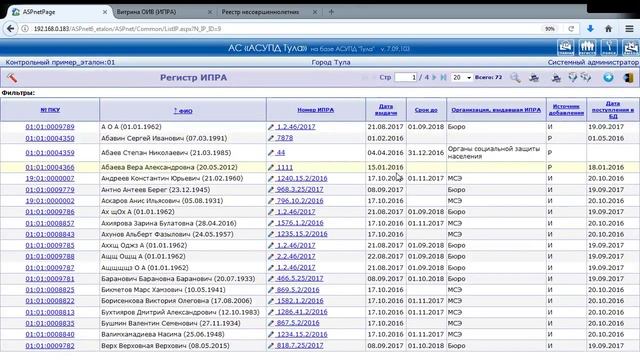Open ПКУ link 01:01:0004350
The width and height of the screenshot is (640, 360).
50,138
